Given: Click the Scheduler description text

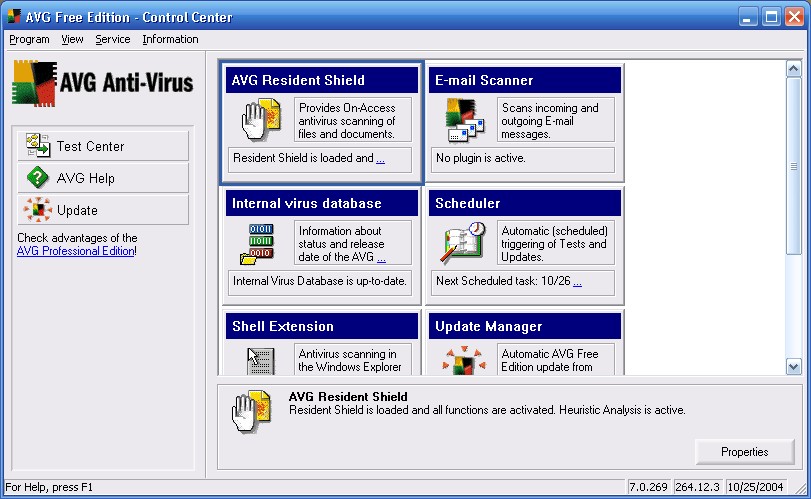Looking at the screenshot, I should point(554,244).
